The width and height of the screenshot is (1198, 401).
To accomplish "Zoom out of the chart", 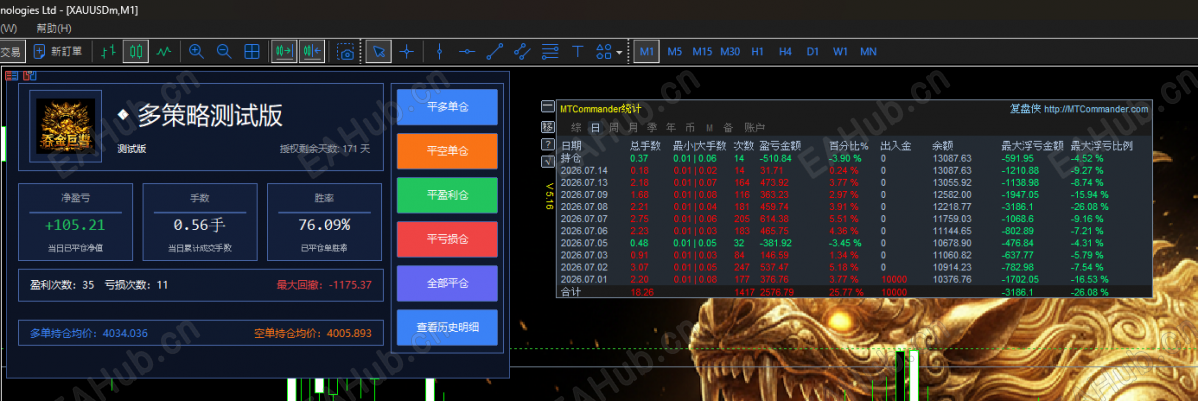I will point(224,51).
